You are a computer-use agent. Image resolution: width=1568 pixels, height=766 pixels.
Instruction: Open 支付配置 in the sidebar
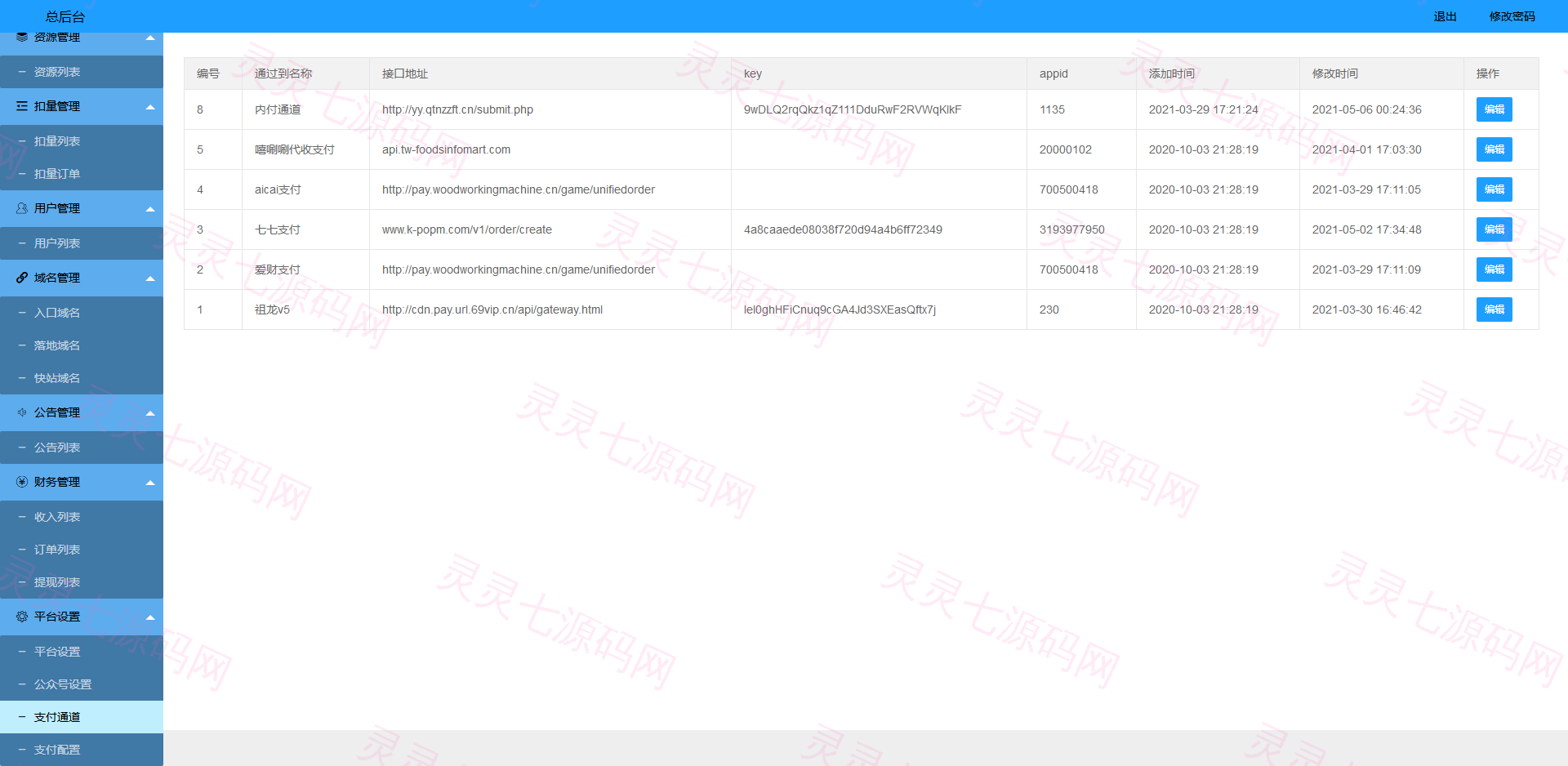pos(82,750)
